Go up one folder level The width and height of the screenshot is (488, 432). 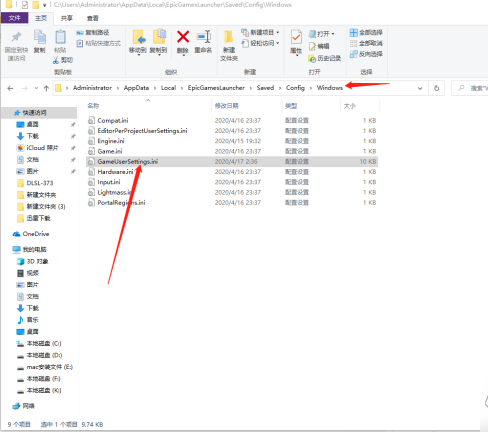(46, 88)
